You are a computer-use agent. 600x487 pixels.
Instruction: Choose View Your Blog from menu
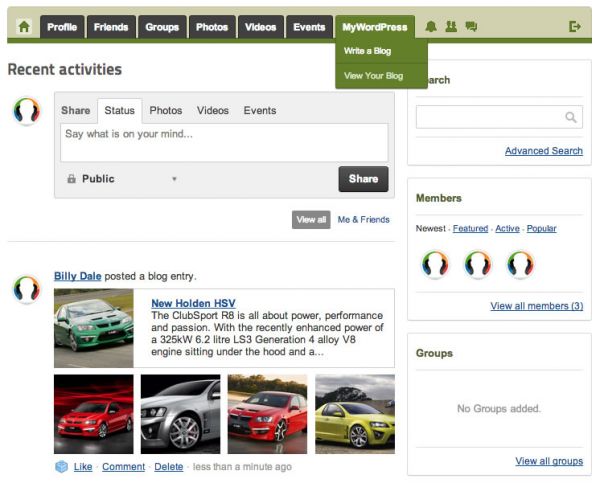[373, 75]
